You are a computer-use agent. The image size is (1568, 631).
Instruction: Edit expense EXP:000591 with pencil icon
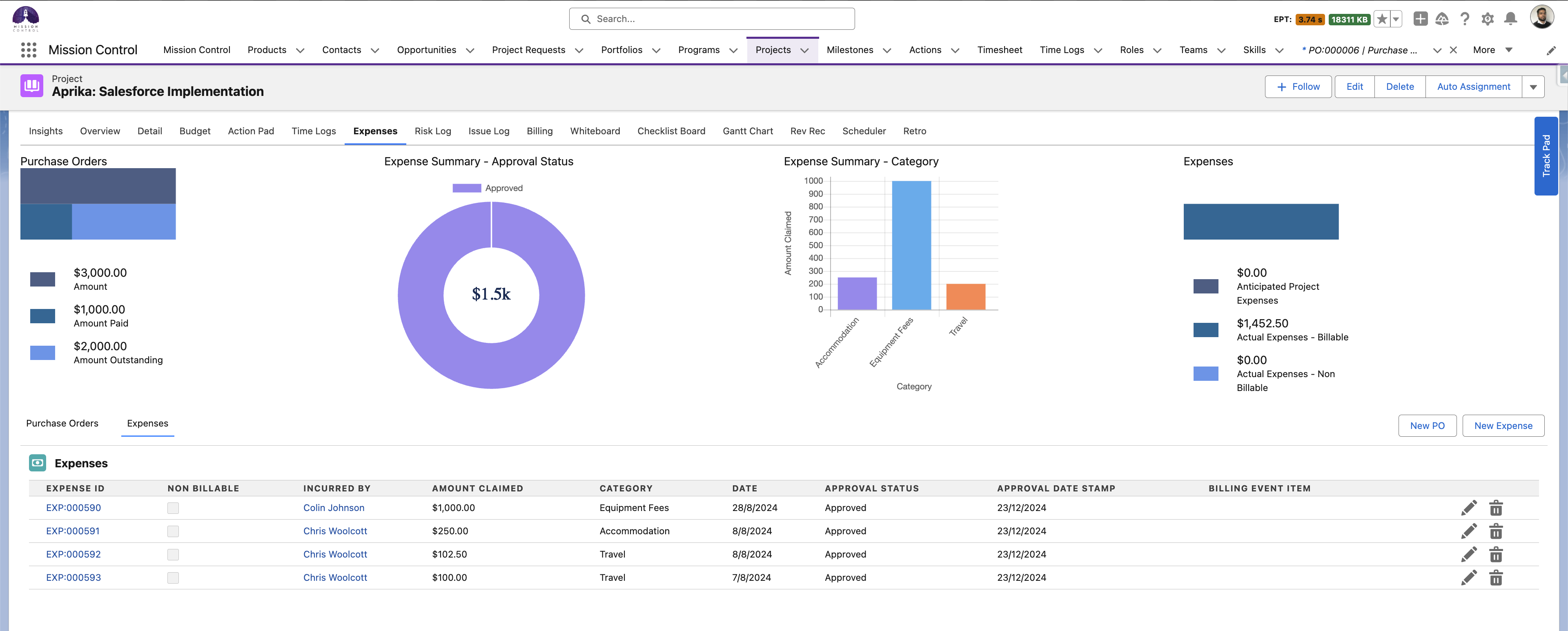tap(1469, 531)
